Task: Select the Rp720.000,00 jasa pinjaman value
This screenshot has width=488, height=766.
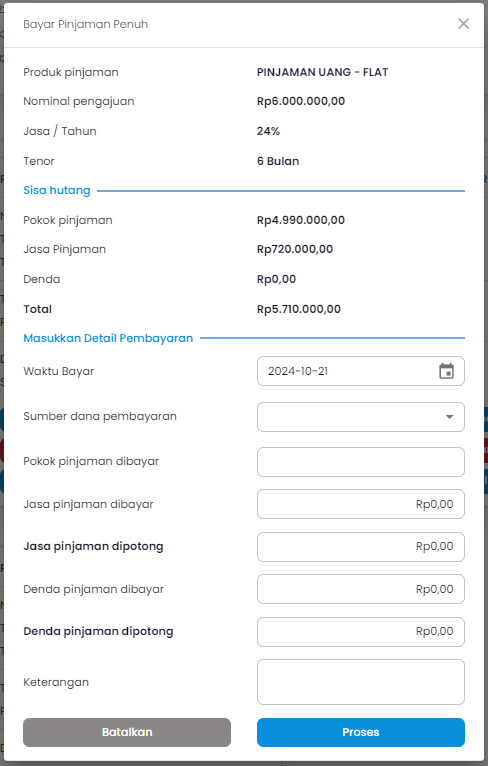Action: [295, 249]
